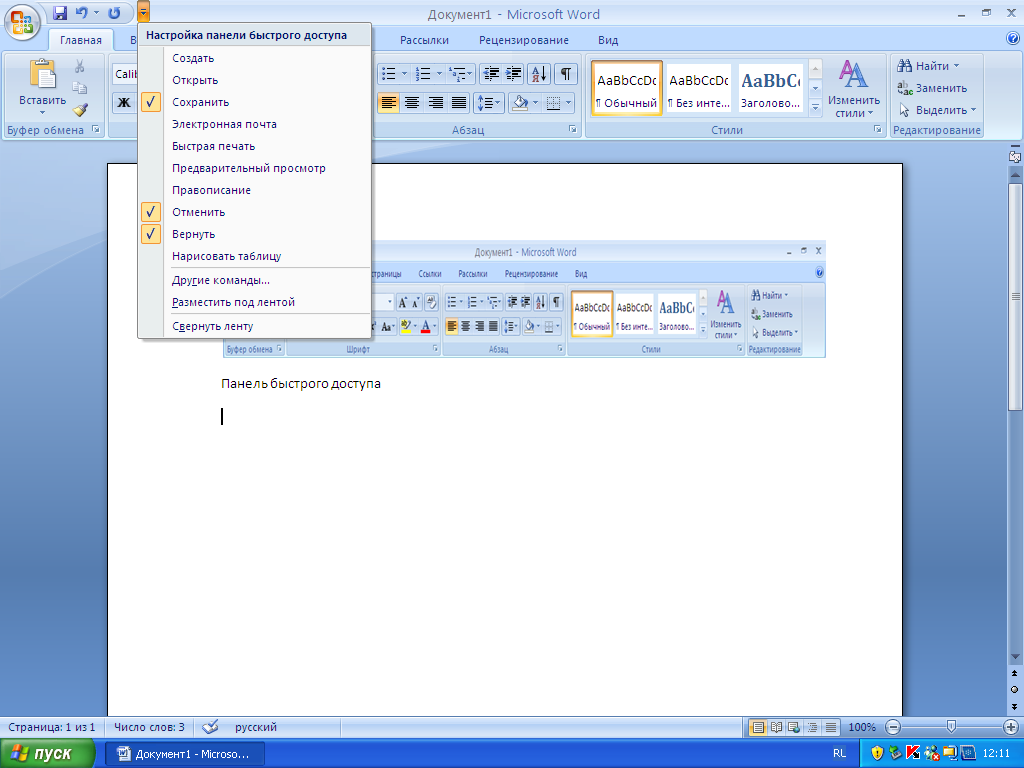Switch to Full Screen Reading view icon
Screen dimensions: 1024x768
tap(776, 727)
